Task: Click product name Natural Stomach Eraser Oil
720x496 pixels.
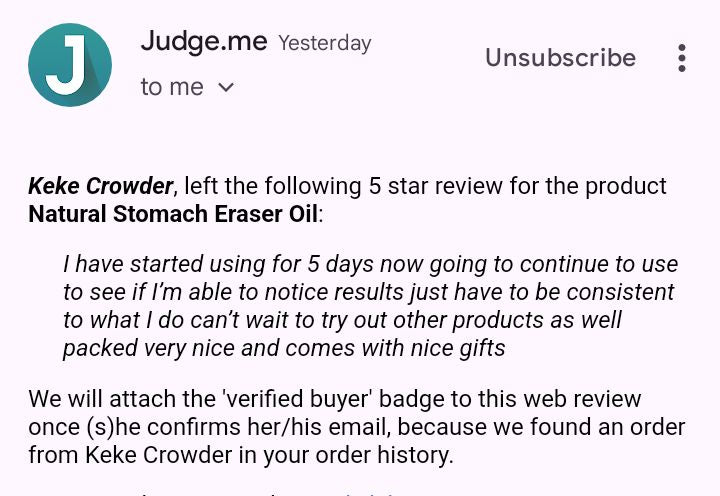Action: coord(172,214)
